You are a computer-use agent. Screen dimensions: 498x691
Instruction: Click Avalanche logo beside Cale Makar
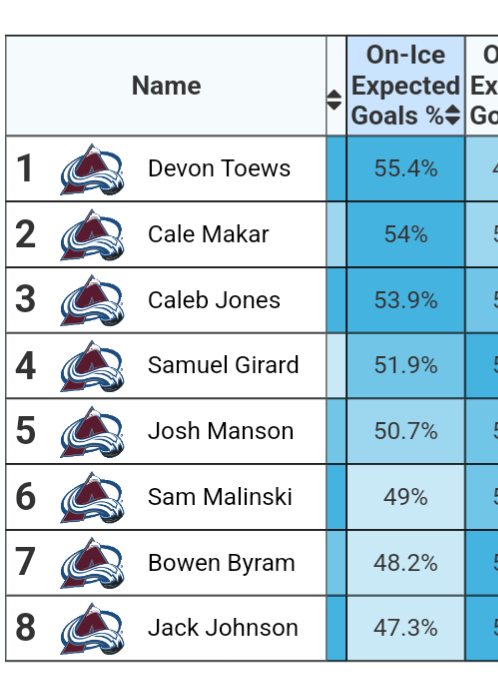click(x=92, y=235)
